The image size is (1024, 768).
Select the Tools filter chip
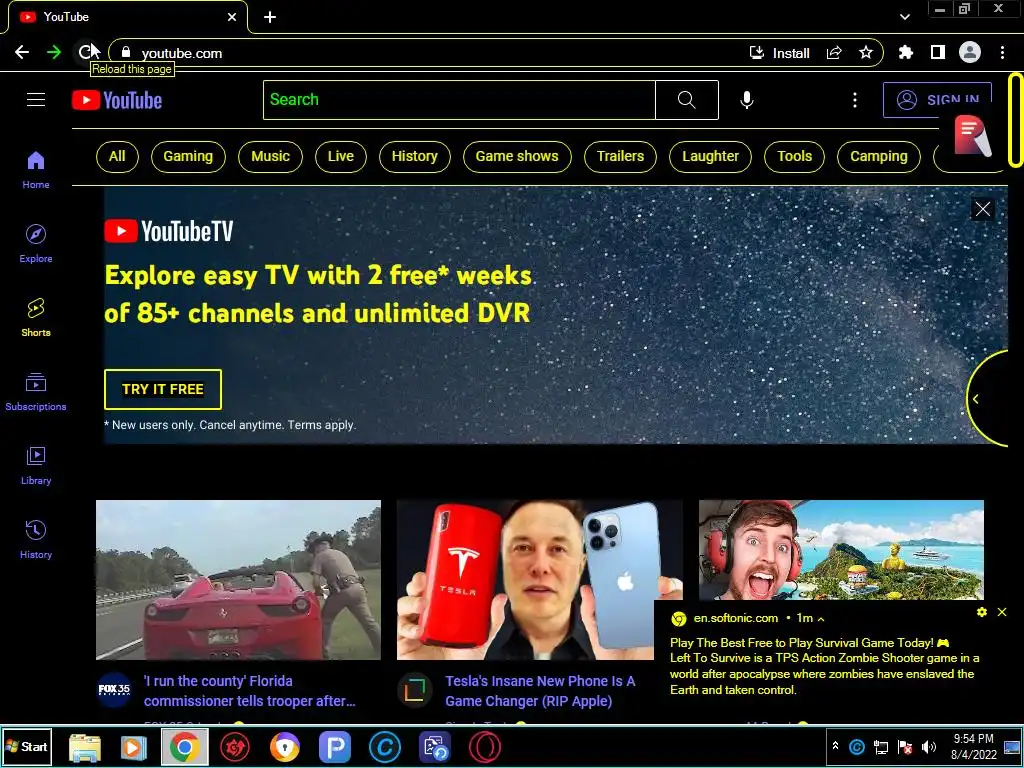(x=795, y=157)
